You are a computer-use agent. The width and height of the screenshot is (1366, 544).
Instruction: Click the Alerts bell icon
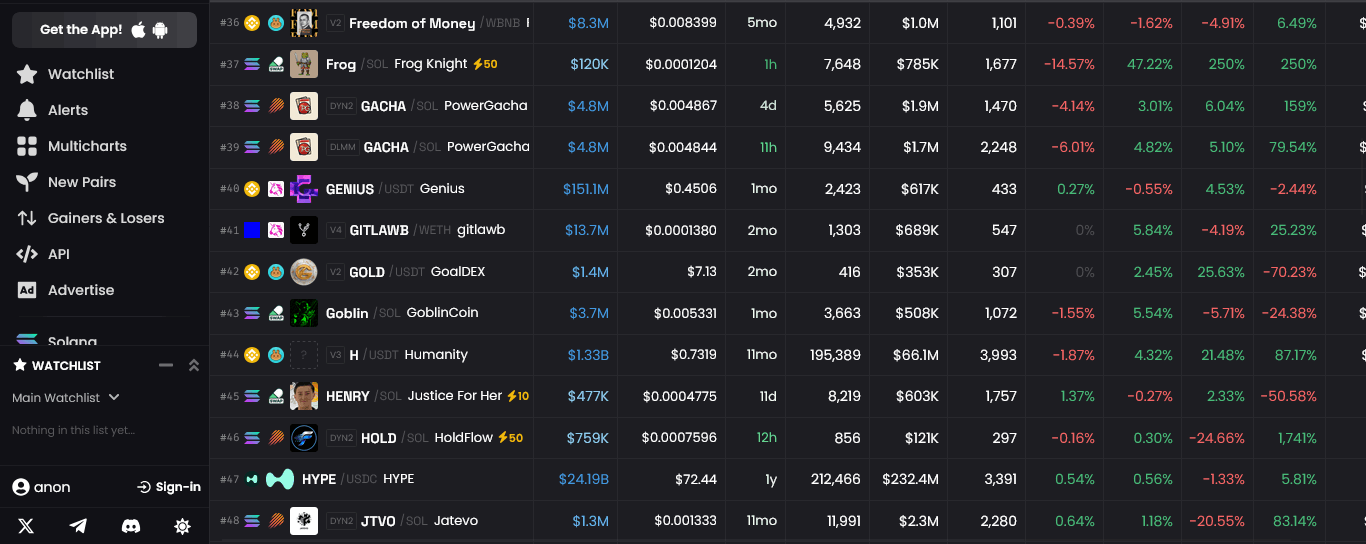pyautogui.click(x=27, y=110)
